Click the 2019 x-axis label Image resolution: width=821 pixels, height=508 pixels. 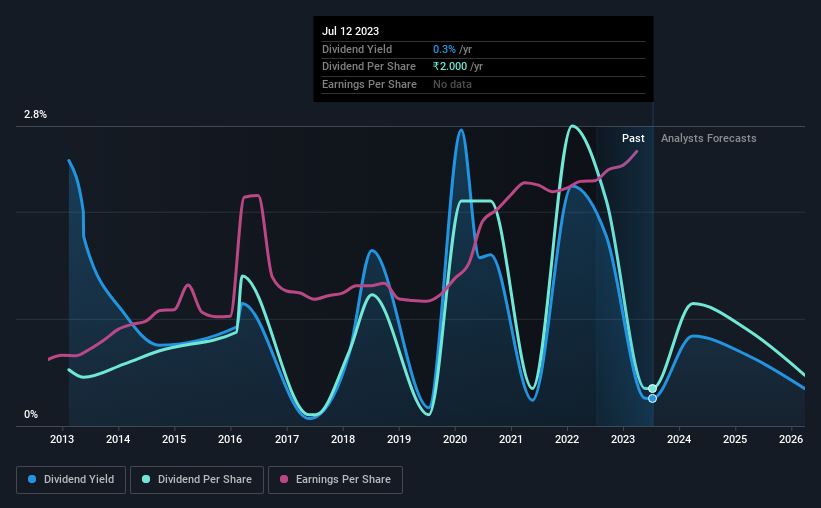[399, 439]
